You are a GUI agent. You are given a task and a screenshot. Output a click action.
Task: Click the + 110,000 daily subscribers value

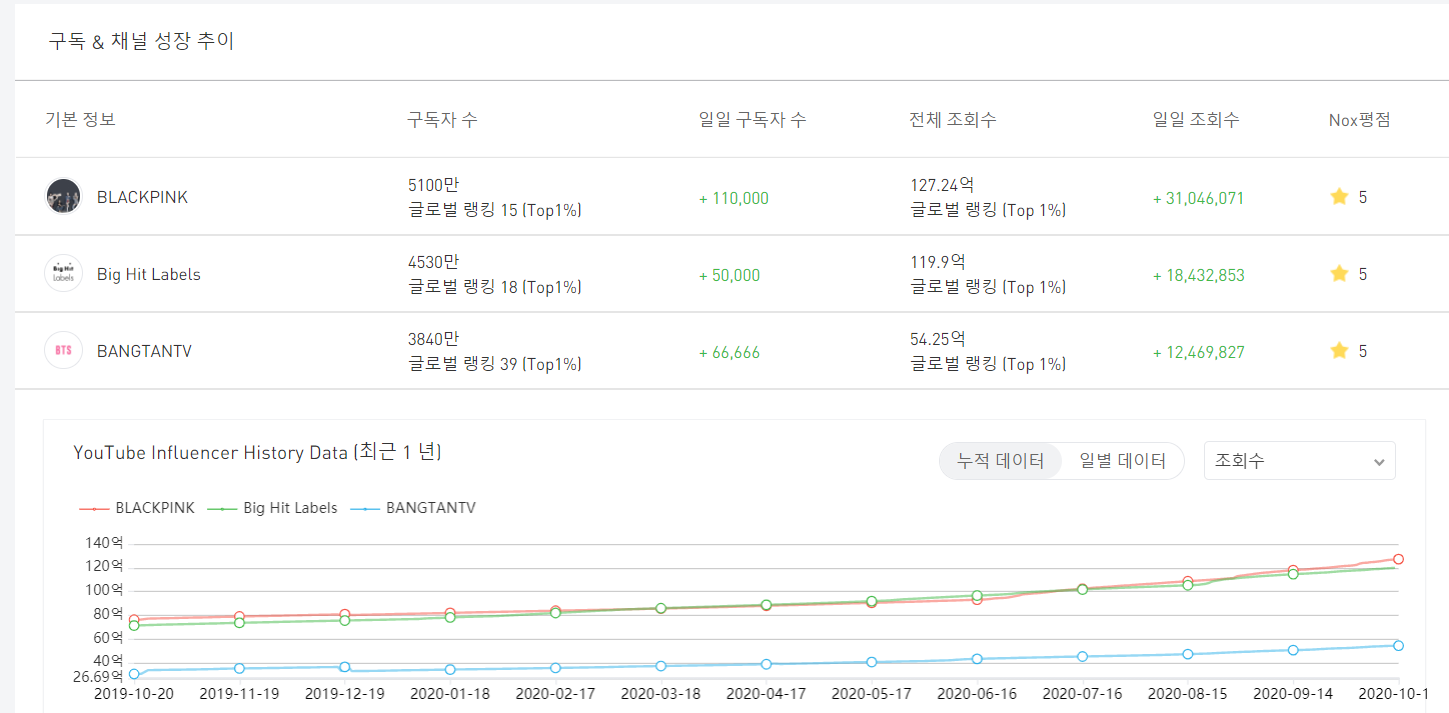[734, 198]
